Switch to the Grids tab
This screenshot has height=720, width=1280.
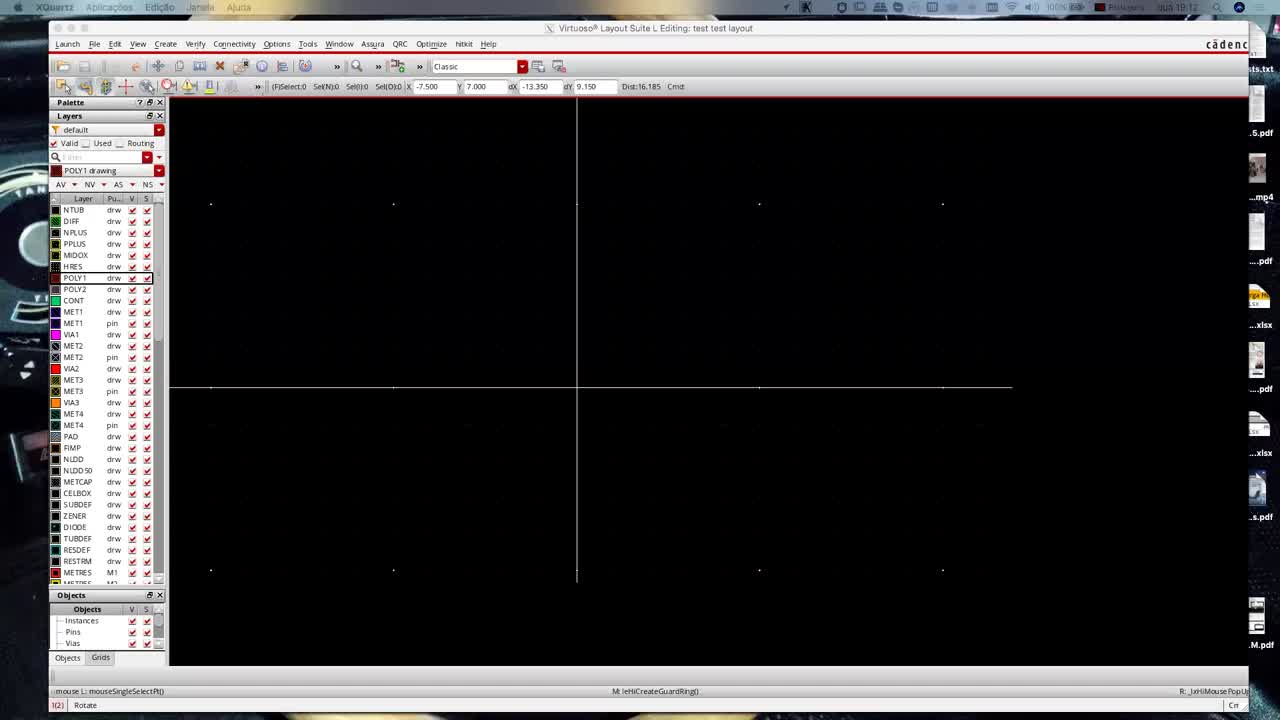(100, 657)
